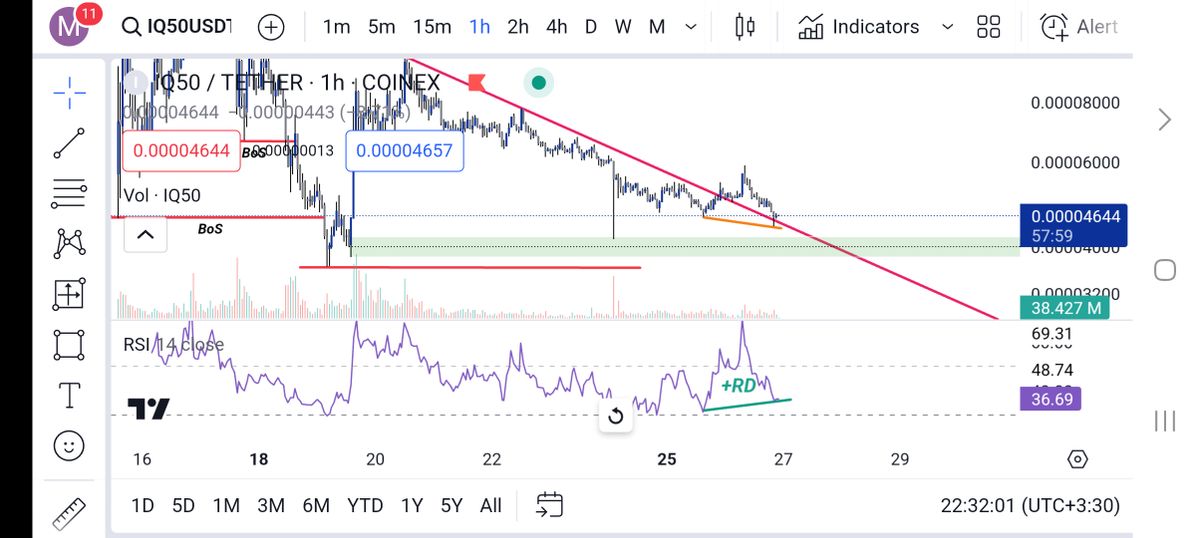The width and height of the screenshot is (1200, 538).
Task: Open the Fibonacci retracement tool
Action: pos(69,192)
